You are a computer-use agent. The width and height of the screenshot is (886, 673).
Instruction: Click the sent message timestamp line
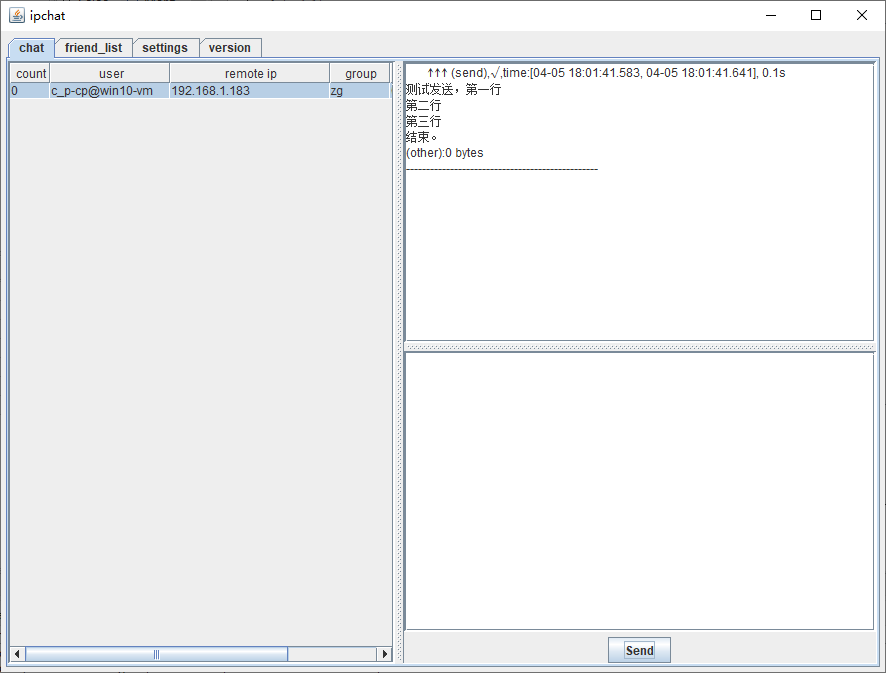(x=606, y=73)
